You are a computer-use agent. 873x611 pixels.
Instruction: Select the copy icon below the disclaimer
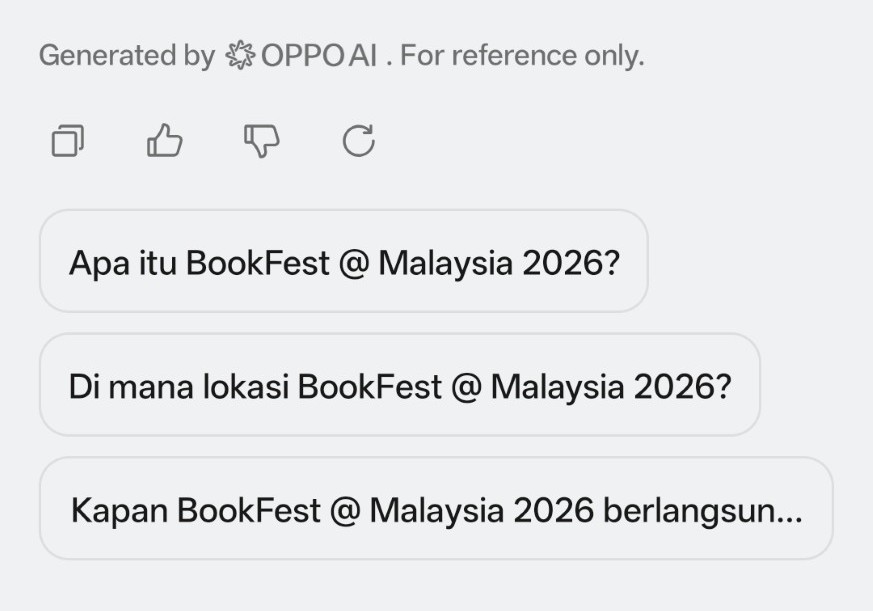pyautogui.click(x=67, y=141)
